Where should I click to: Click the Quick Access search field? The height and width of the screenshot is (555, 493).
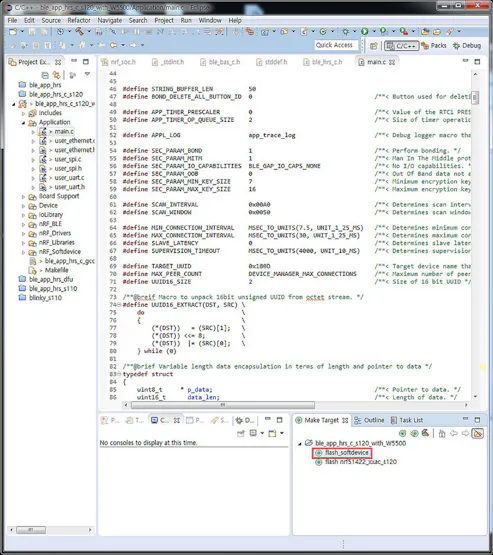[x=336, y=45]
